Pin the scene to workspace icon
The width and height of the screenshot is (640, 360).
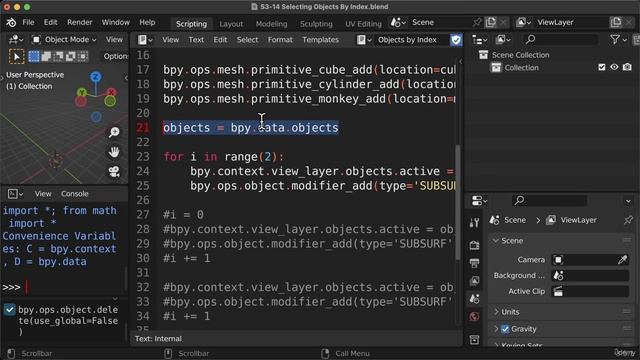pyautogui.click(x=477, y=22)
